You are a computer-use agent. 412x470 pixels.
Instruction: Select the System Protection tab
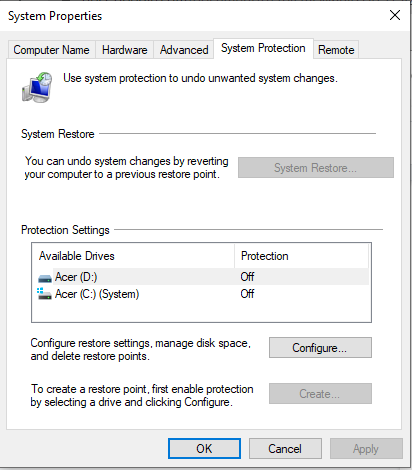point(263,48)
